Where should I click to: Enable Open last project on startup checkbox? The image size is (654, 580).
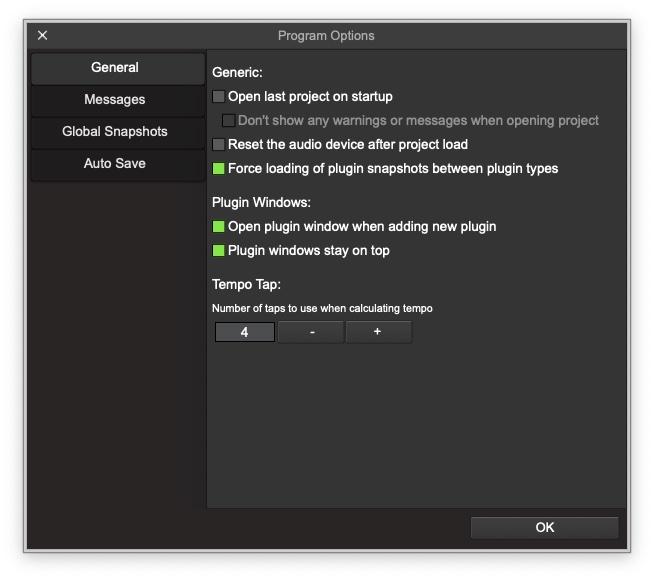(219, 97)
